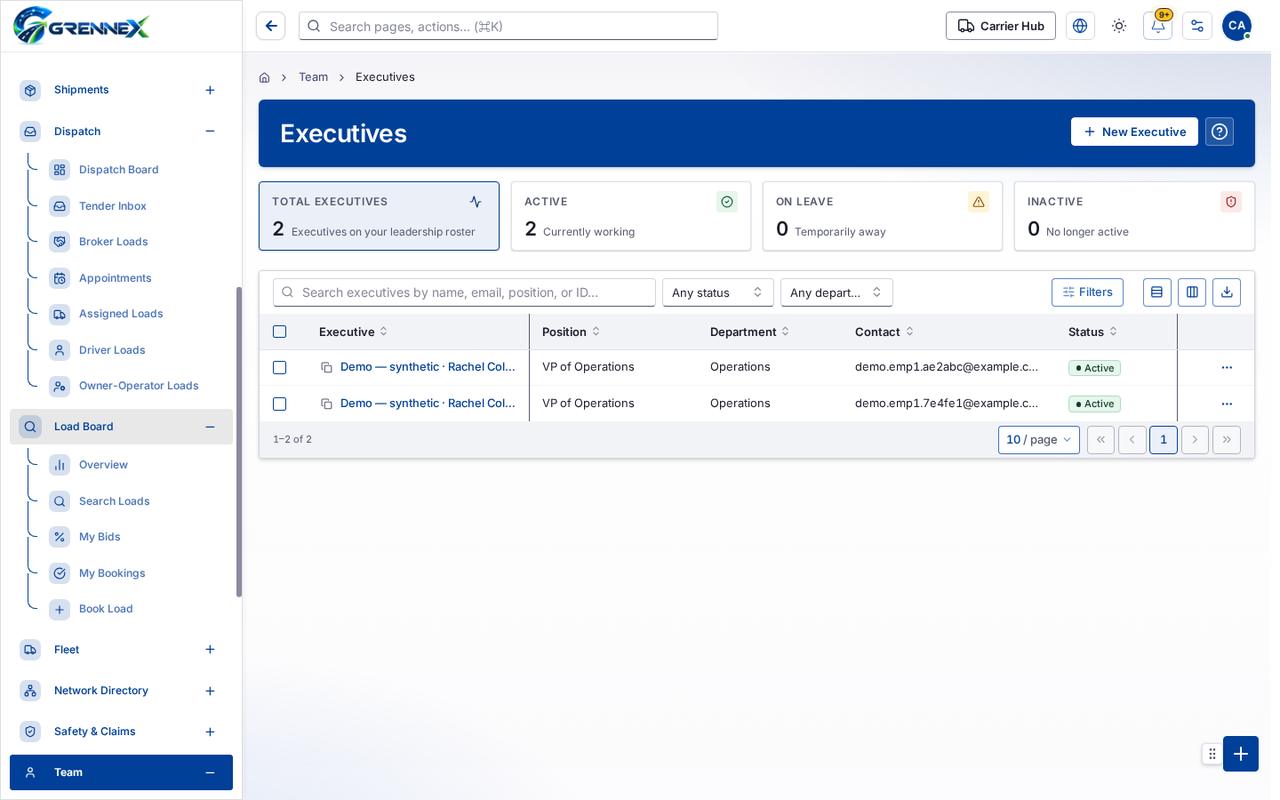Open the CA user avatar
This screenshot has height=800, width=1280.
point(1237,26)
